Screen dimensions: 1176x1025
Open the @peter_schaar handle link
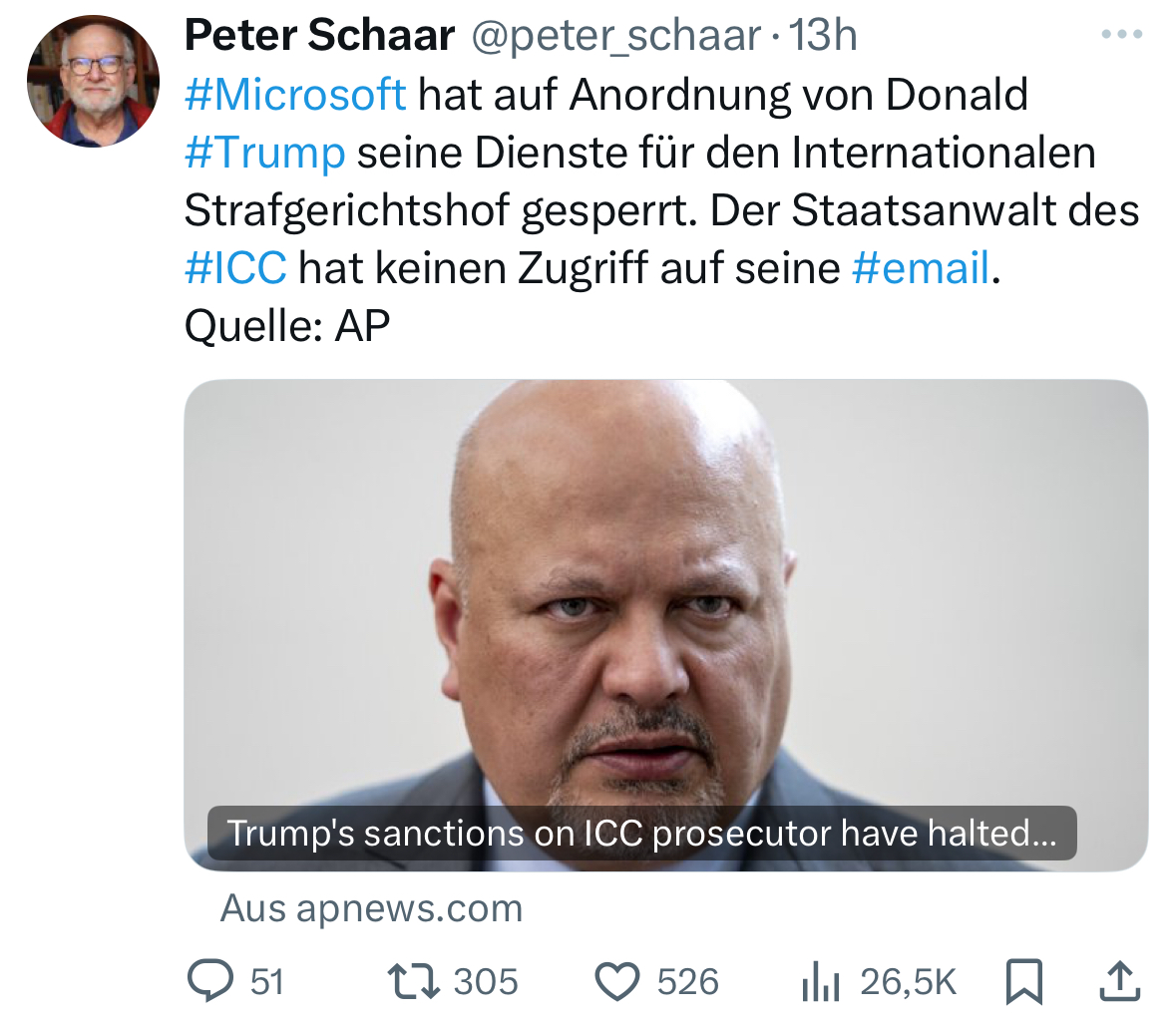[615, 37]
